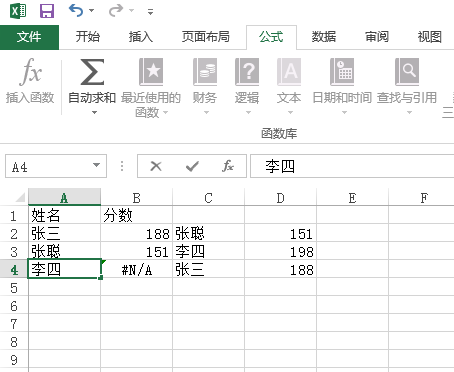Screen dimensions: 454x372
Task: Click cell D4 with value 188
Action: (280, 269)
